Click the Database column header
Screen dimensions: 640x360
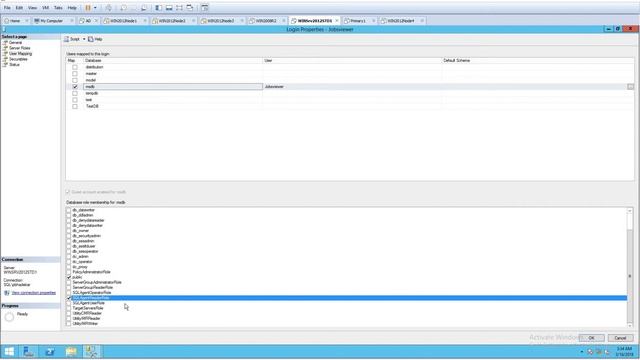click(173, 60)
